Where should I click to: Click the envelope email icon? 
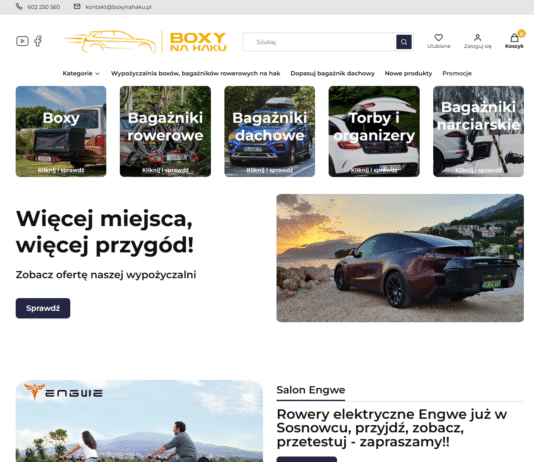pos(77,6)
